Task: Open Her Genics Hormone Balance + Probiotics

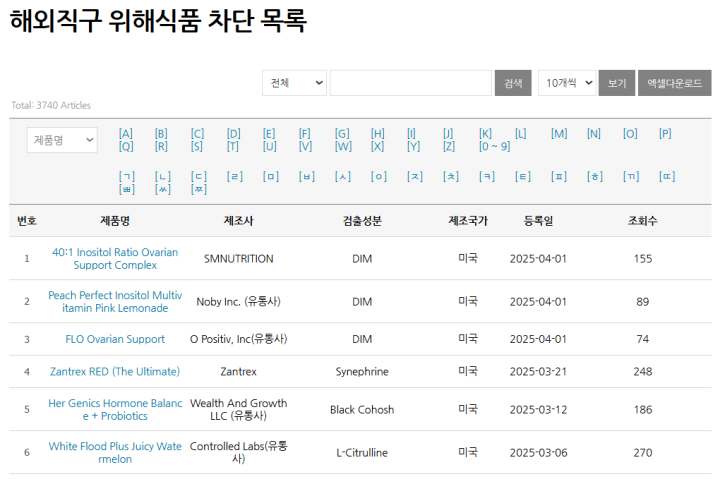Action: click(x=115, y=410)
